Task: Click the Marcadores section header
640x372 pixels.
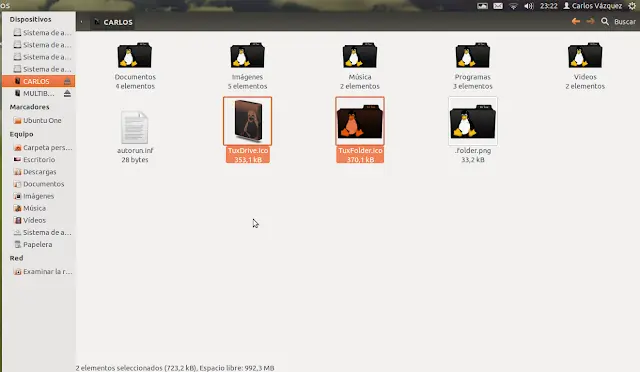Action: coord(29,107)
